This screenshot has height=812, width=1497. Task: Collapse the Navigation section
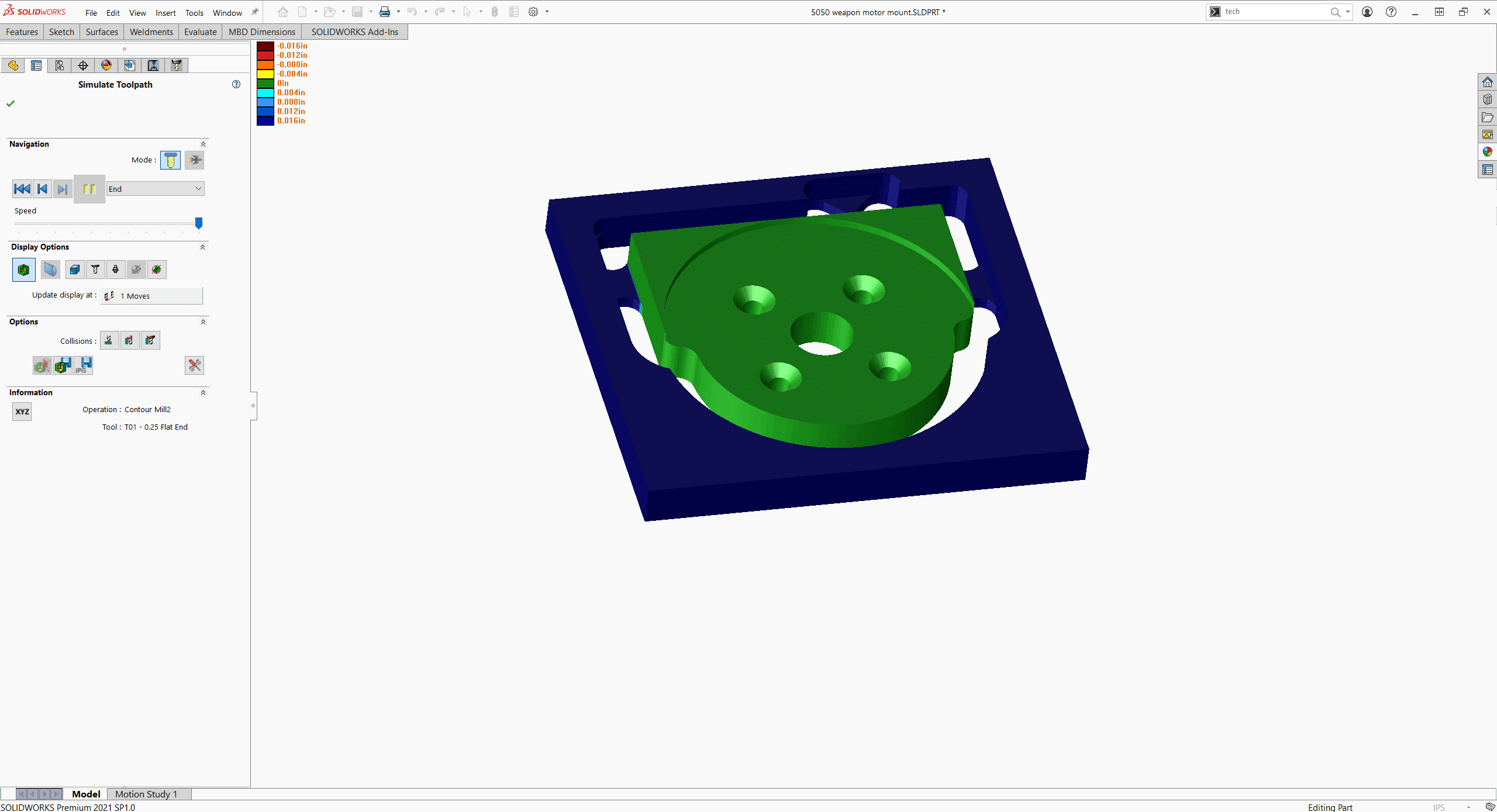pos(203,144)
